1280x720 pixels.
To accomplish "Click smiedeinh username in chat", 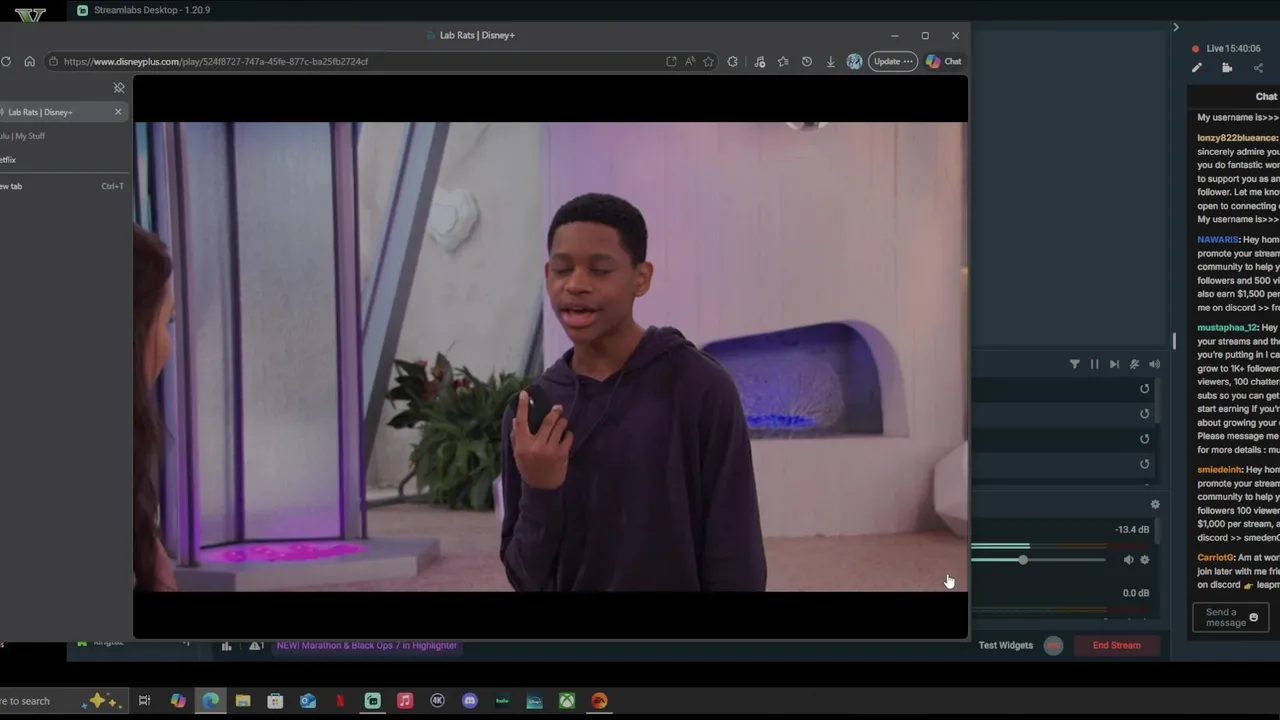I will pos(1219,470).
